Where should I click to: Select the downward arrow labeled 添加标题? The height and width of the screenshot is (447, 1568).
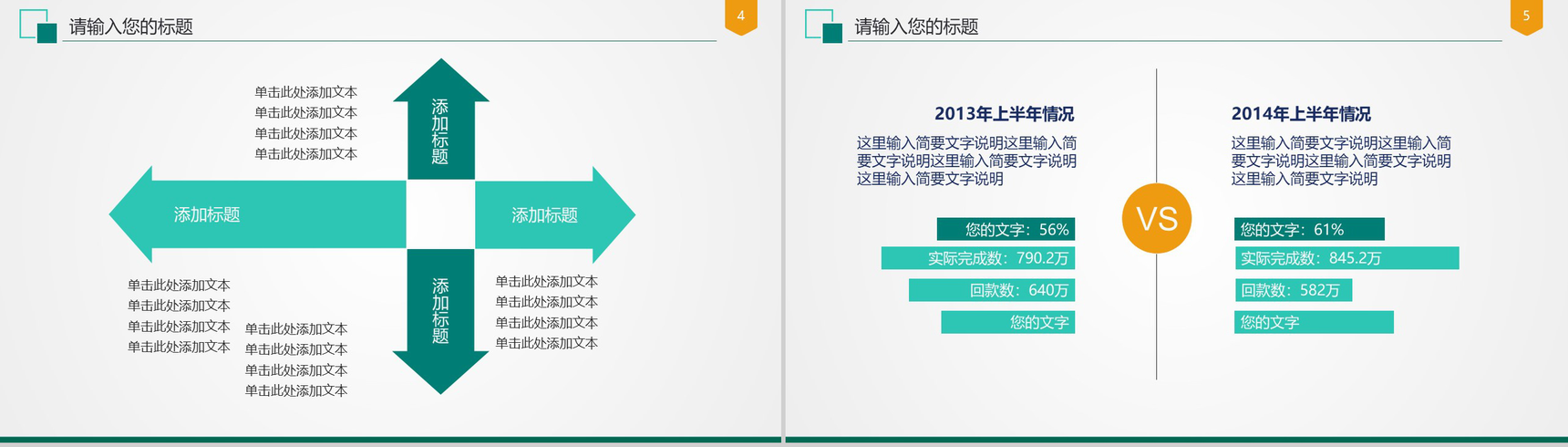click(441, 321)
